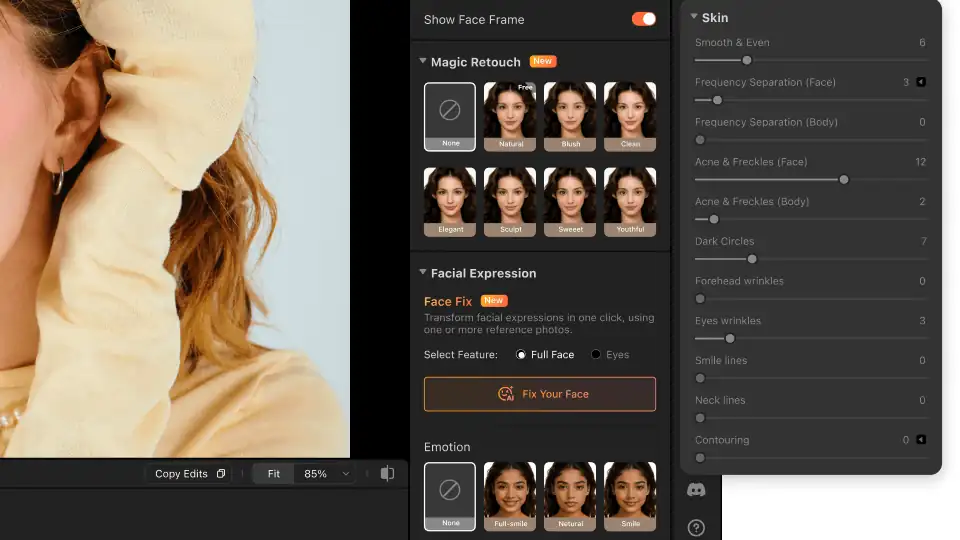Click the orange New badge beside Magic Retouch
This screenshot has height=540, width=960.
pyautogui.click(x=542, y=61)
